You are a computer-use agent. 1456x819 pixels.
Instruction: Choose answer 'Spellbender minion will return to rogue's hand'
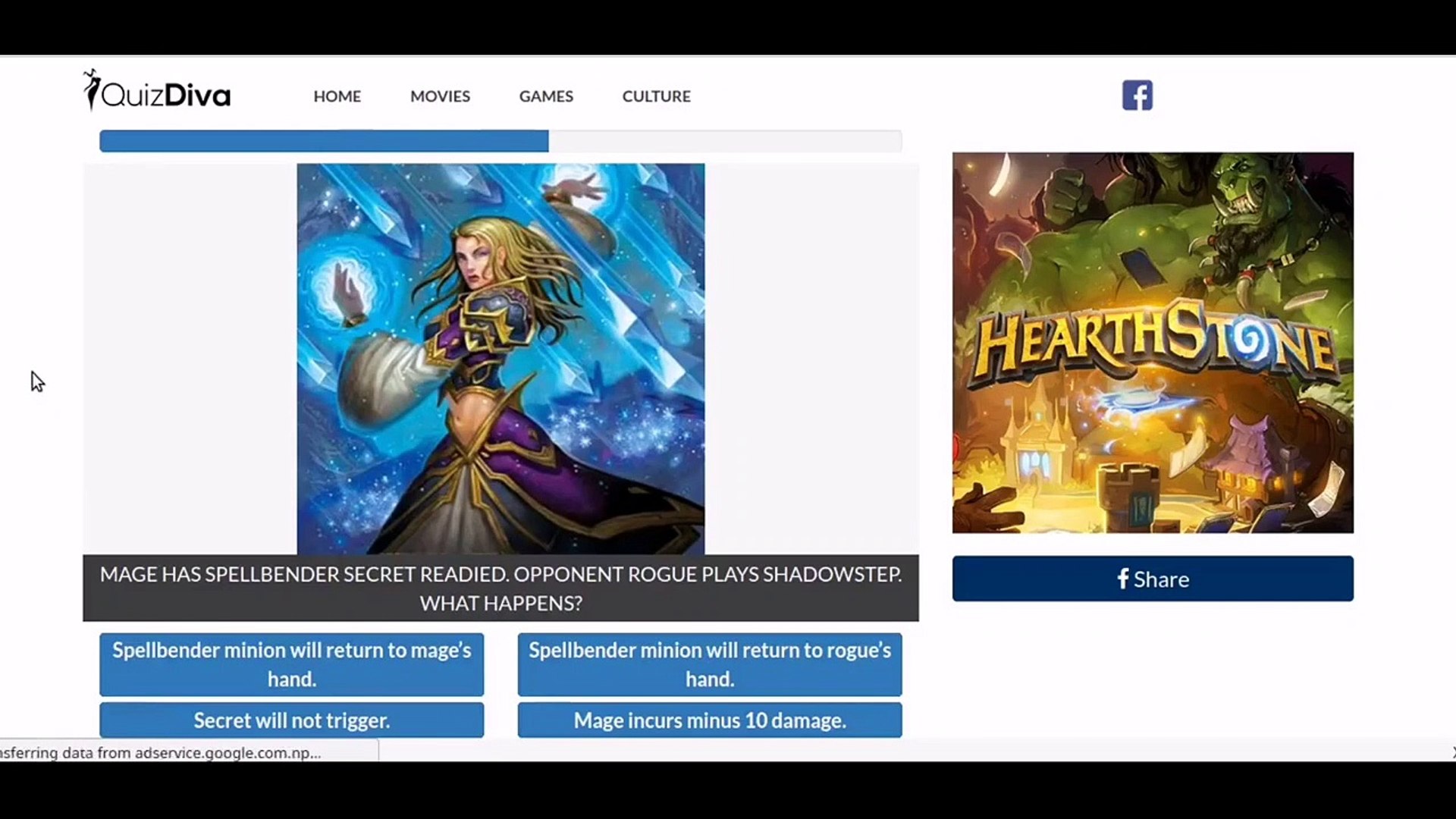tap(710, 664)
